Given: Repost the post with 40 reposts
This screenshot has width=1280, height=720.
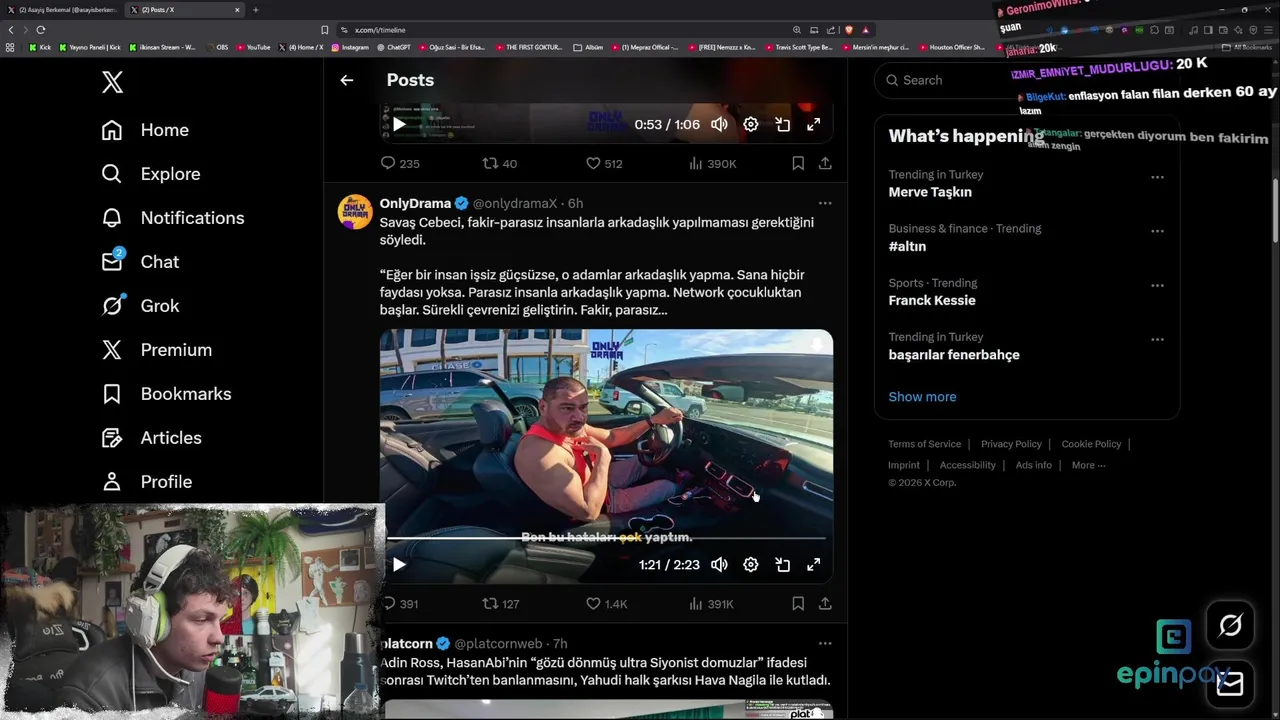Looking at the screenshot, I should click(499, 163).
